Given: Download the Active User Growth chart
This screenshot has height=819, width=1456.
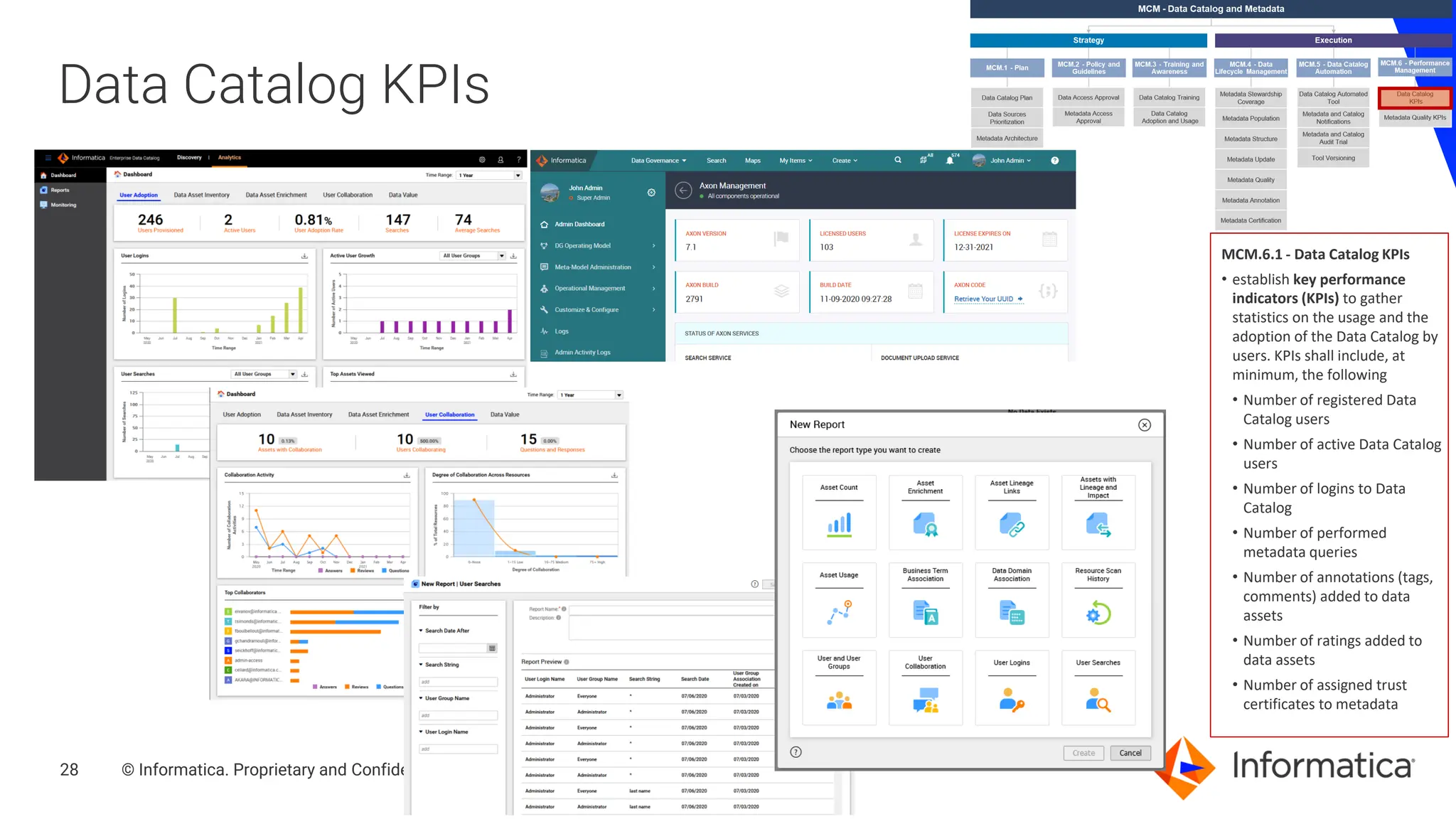Looking at the screenshot, I should click(513, 256).
